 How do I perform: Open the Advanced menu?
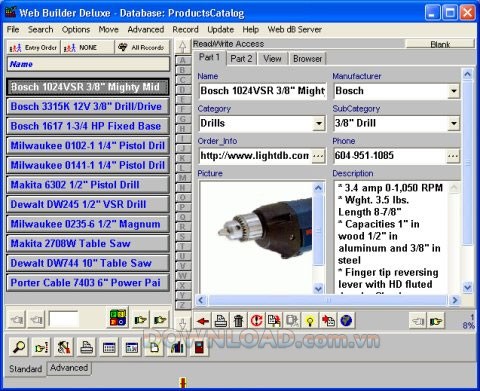[x=146, y=29]
